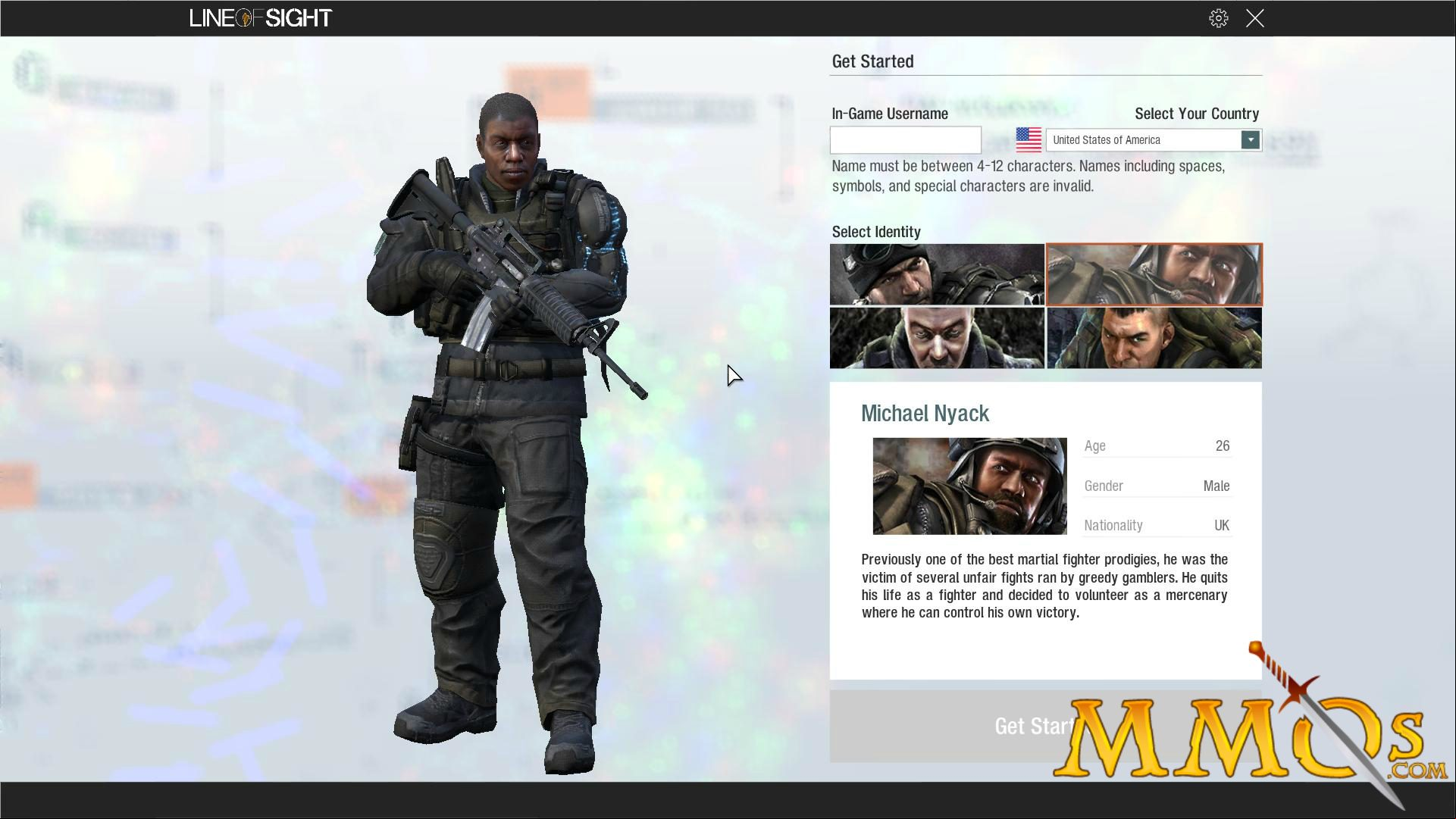Select the bottom-right camouflage identity portrait
Viewport: 1456px width, 819px height.
[x=1154, y=338]
